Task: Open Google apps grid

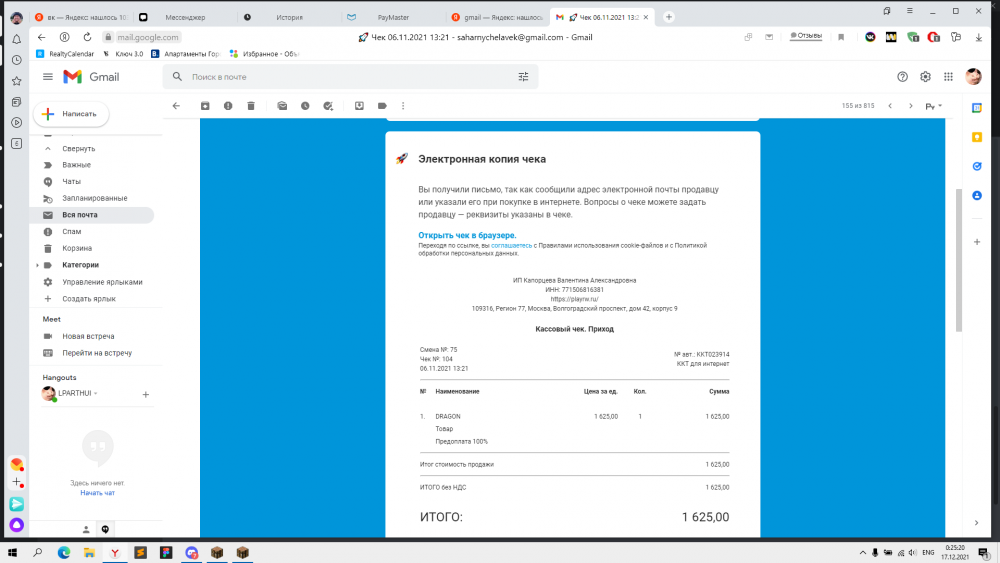Action: tap(948, 77)
